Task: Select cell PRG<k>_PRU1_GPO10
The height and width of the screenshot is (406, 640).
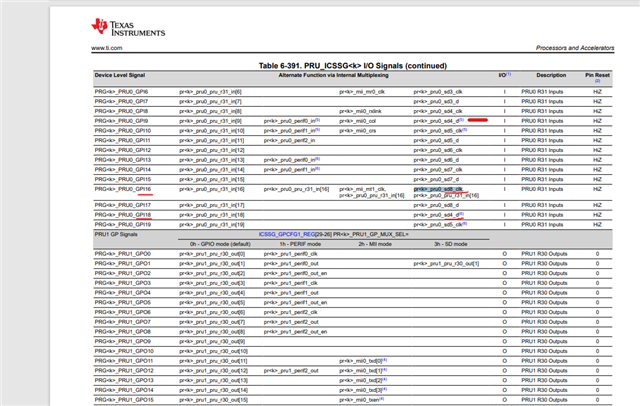Action: [124, 351]
